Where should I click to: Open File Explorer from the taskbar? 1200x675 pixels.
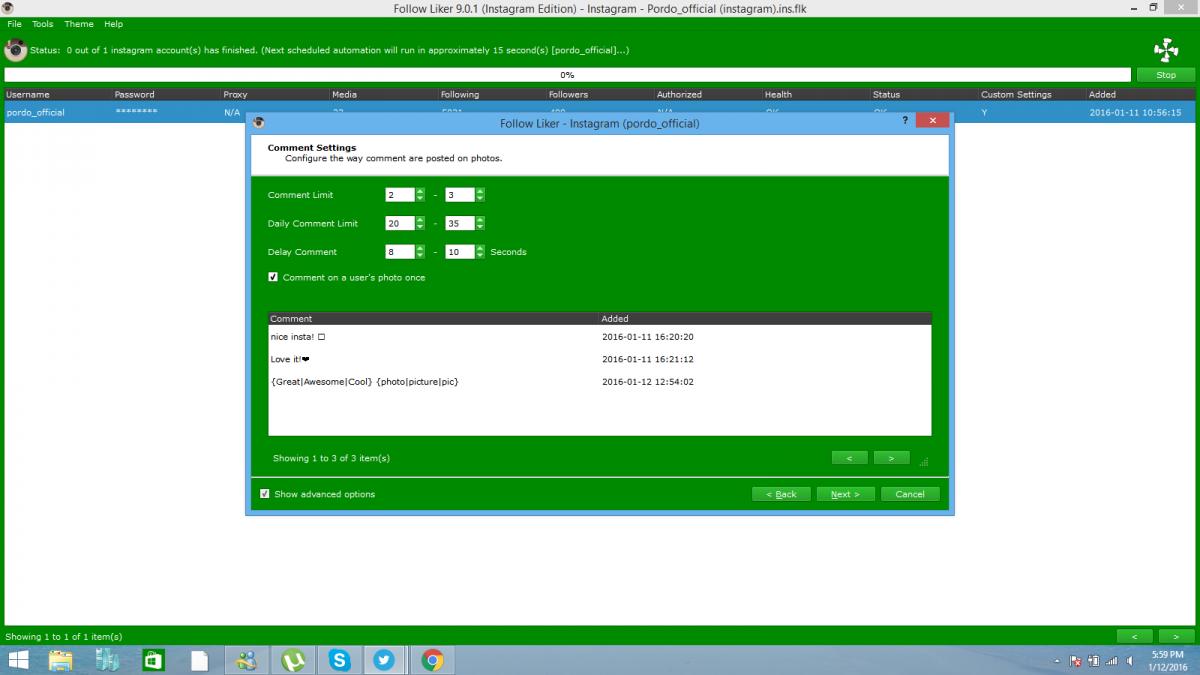coord(60,660)
